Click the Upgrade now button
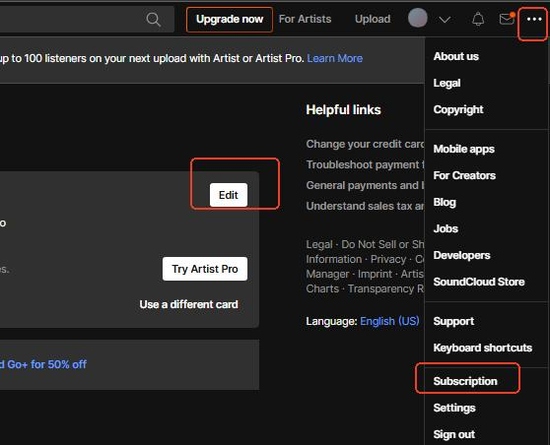This screenshot has width=550, height=445. pyautogui.click(x=229, y=19)
